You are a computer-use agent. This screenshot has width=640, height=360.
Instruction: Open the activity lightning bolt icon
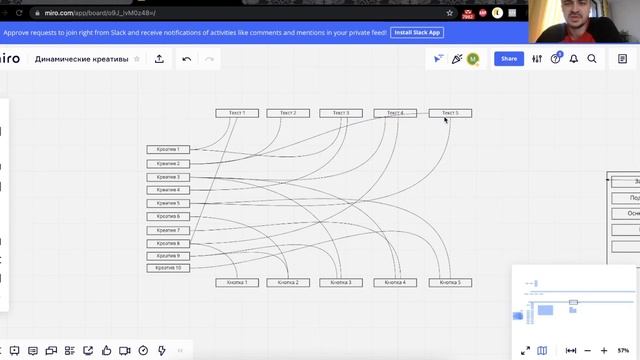click(162, 351)
